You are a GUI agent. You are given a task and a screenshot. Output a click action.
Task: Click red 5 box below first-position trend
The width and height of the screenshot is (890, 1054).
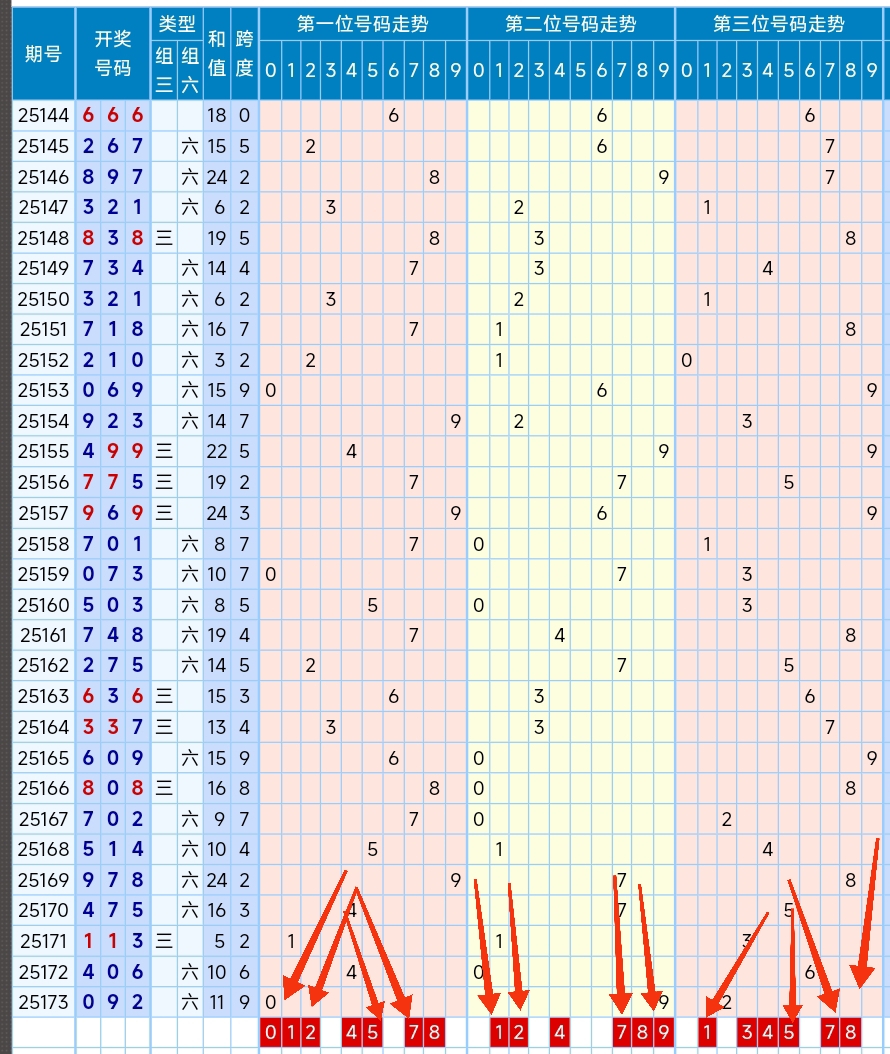coord(372,1032)
